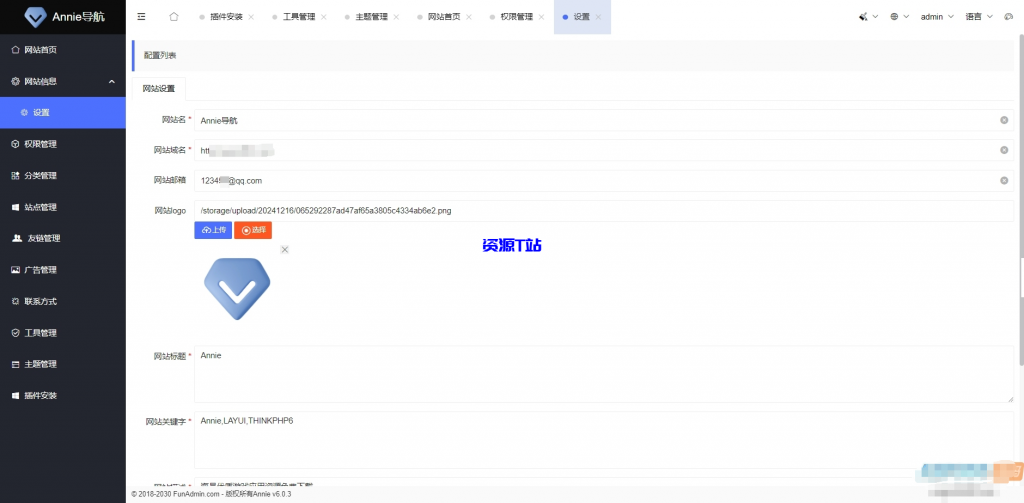Click the 友链管理 people icon in sidebar
1024x503 pixels.
(x=17, y=238)
